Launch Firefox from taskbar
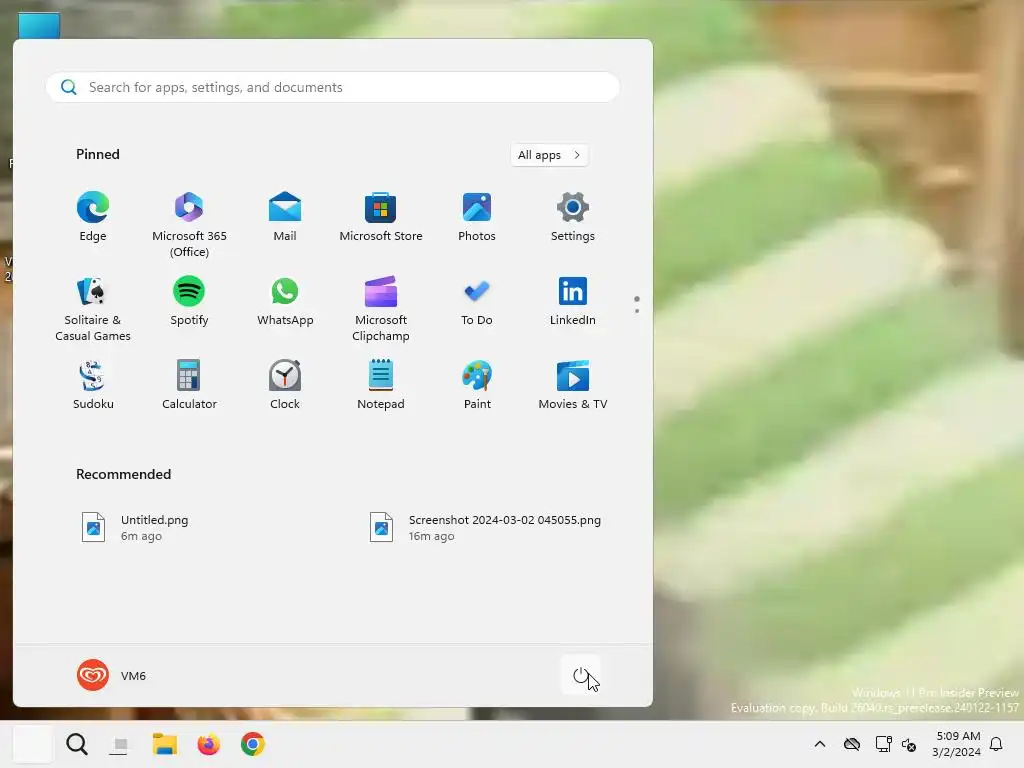The width and height of the screenshot is (1024, 768). pos(208,744)
